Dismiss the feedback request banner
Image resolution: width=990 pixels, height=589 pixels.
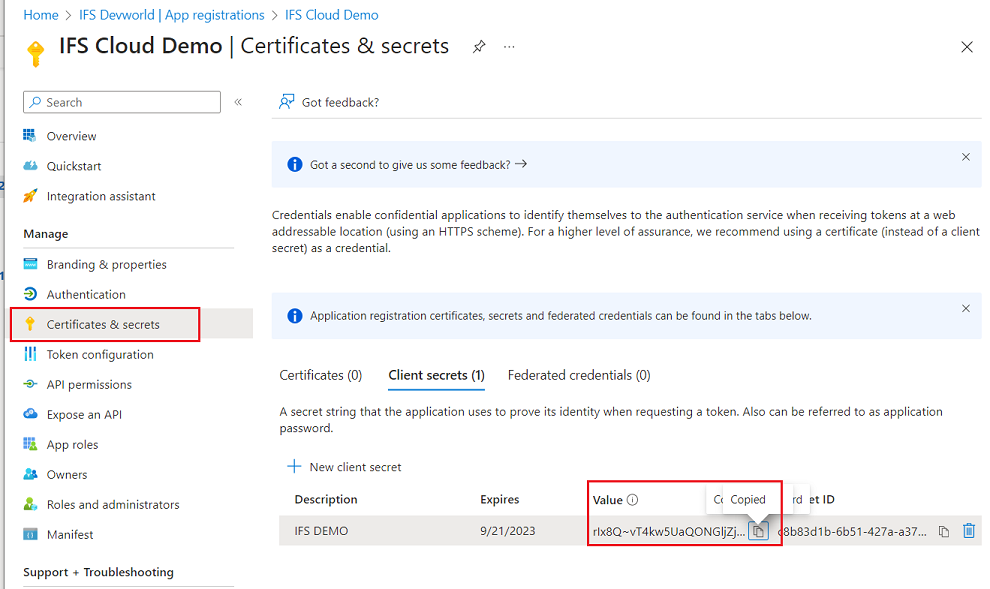point(966,157)
